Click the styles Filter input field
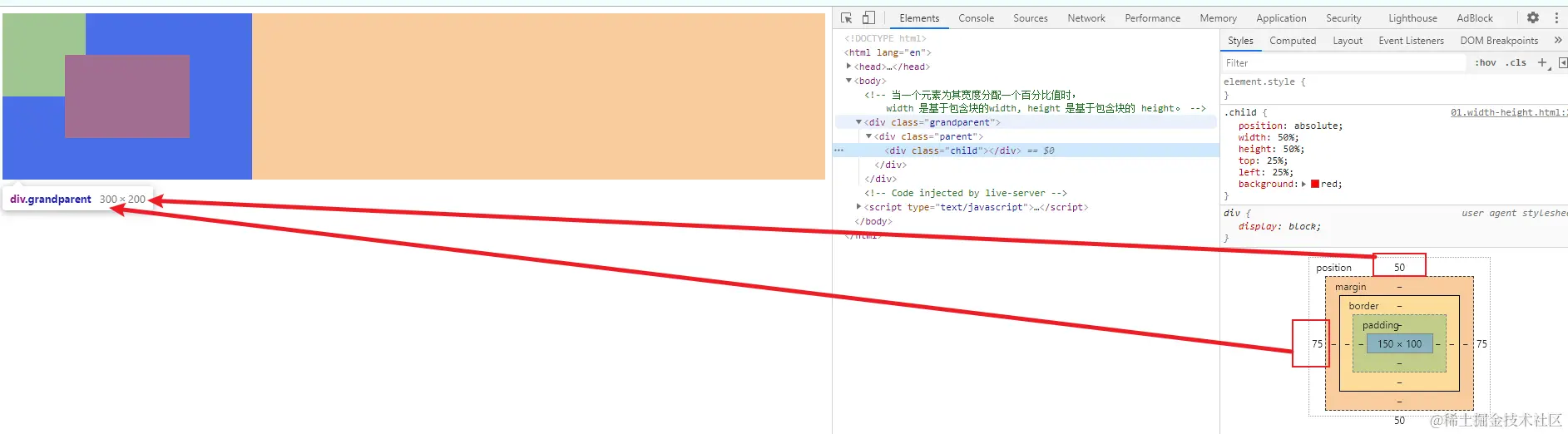1568x434 pixels. [x=1343, y=63]
